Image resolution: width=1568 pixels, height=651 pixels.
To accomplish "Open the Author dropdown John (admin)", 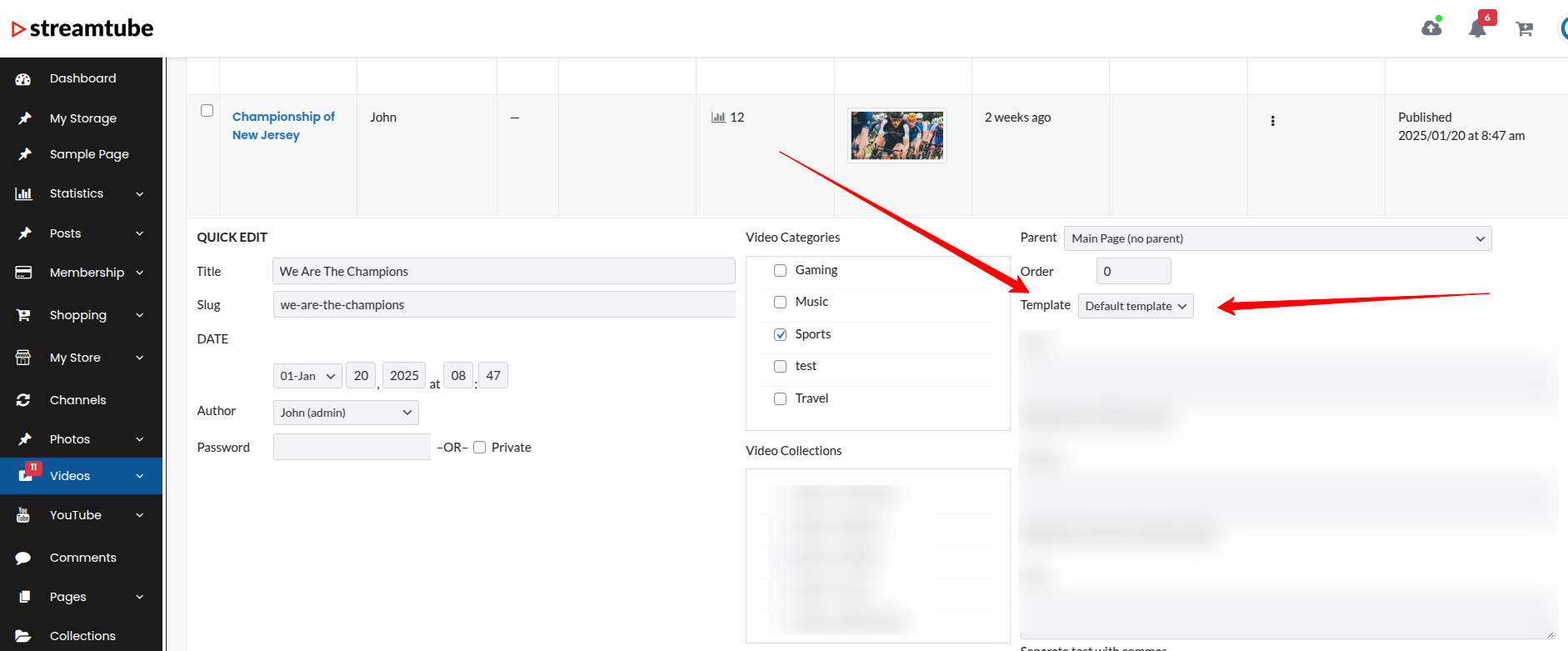I will click(x=346, y=413).
